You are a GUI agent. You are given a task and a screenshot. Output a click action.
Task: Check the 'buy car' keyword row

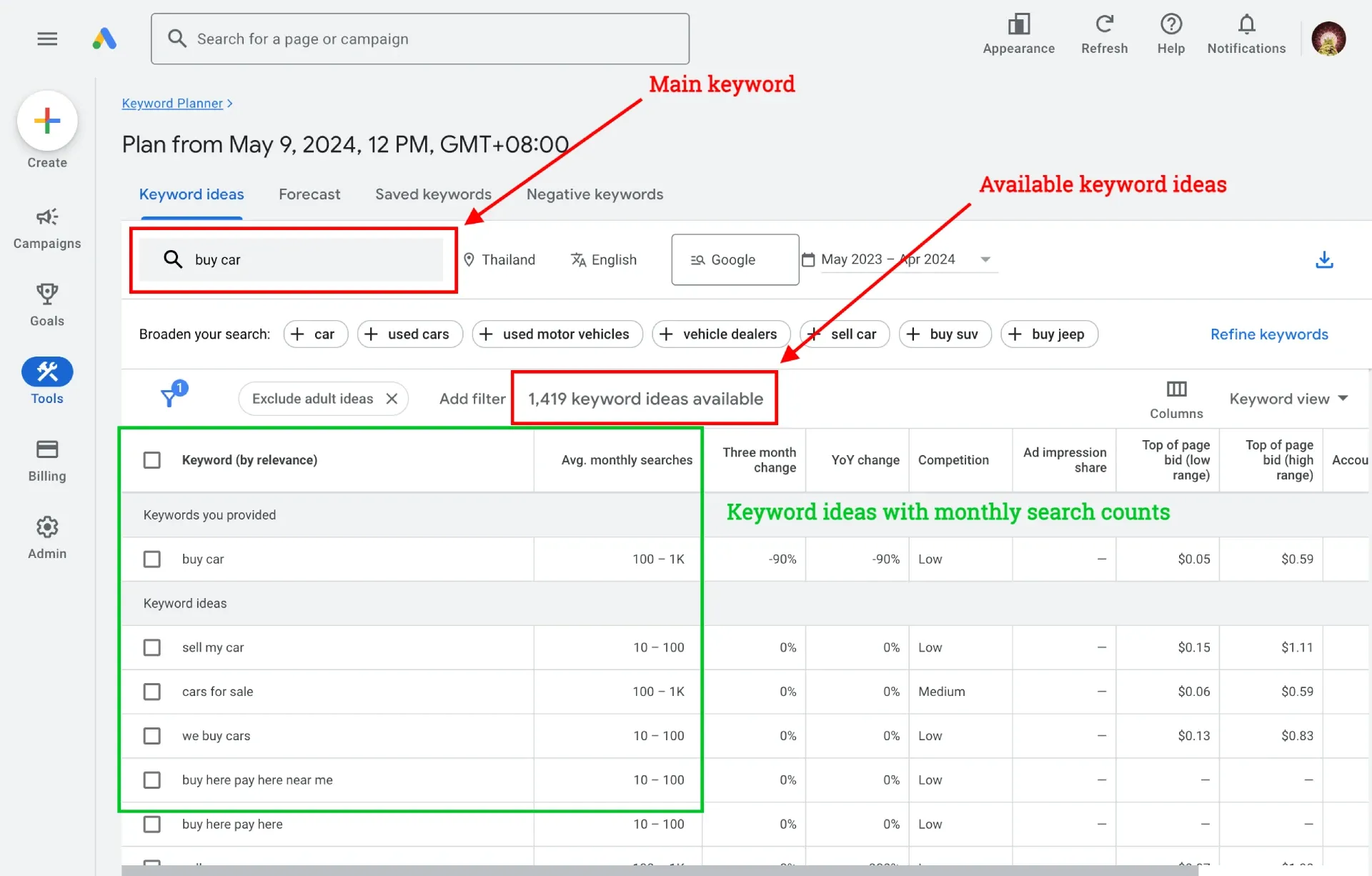pos(151,559)
